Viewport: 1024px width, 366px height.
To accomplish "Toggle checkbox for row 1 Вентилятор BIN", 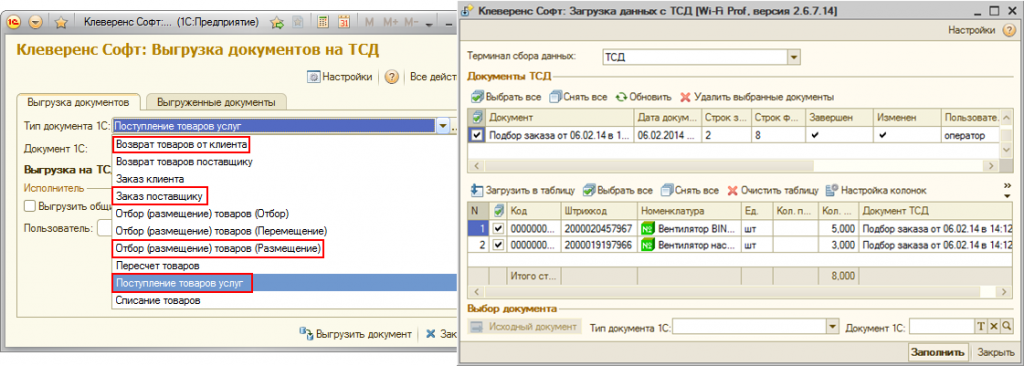I will [x=498, y=229].
